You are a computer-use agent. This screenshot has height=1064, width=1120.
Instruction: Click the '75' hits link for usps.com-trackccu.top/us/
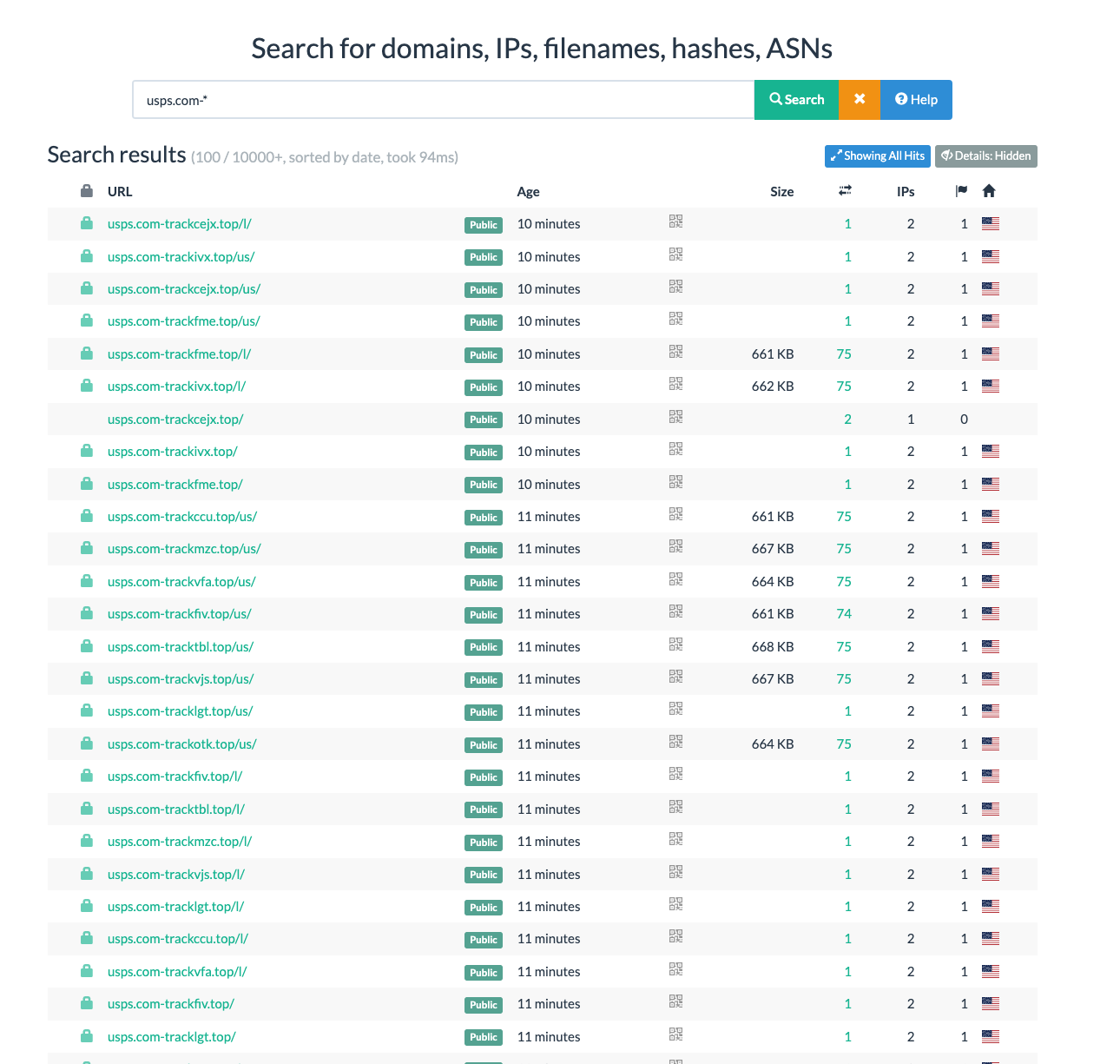843,516
